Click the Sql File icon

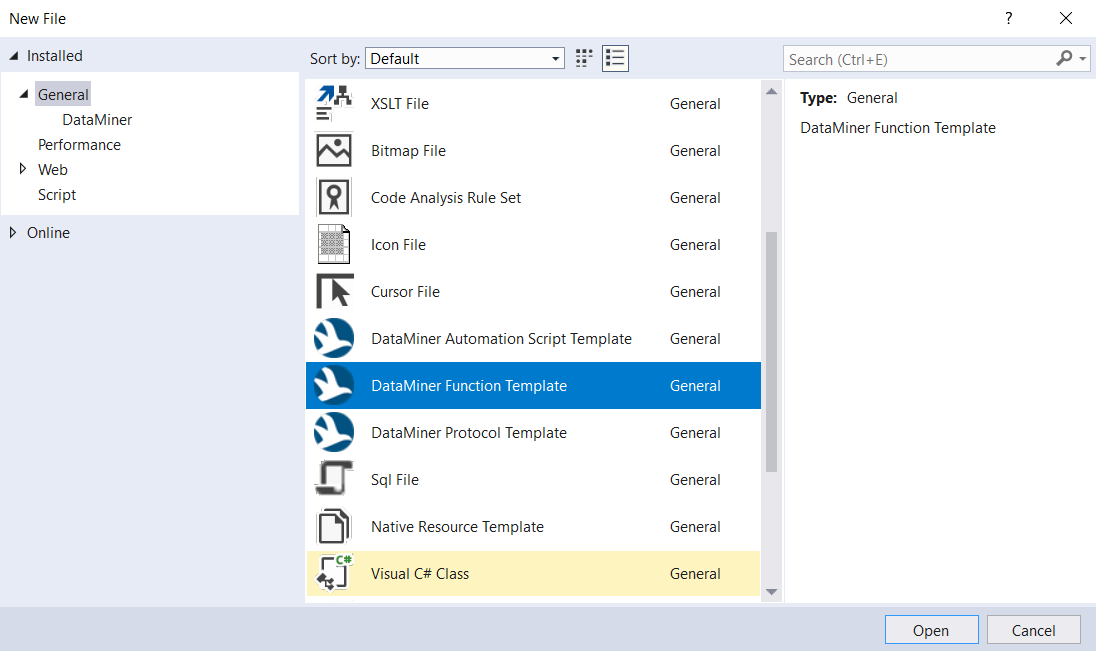(333, 479)
